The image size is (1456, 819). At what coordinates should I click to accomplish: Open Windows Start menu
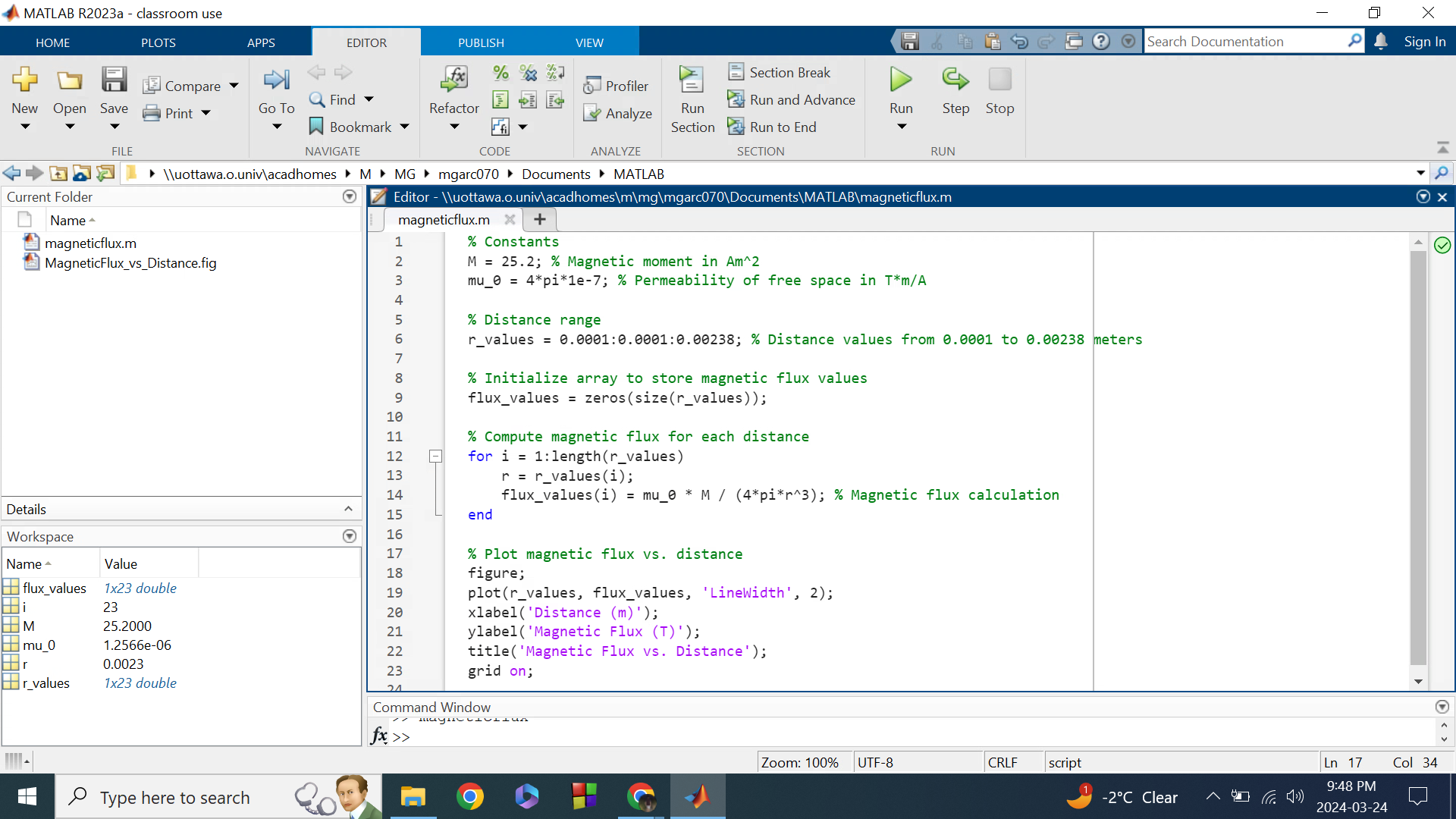click(x=27, y=796)
